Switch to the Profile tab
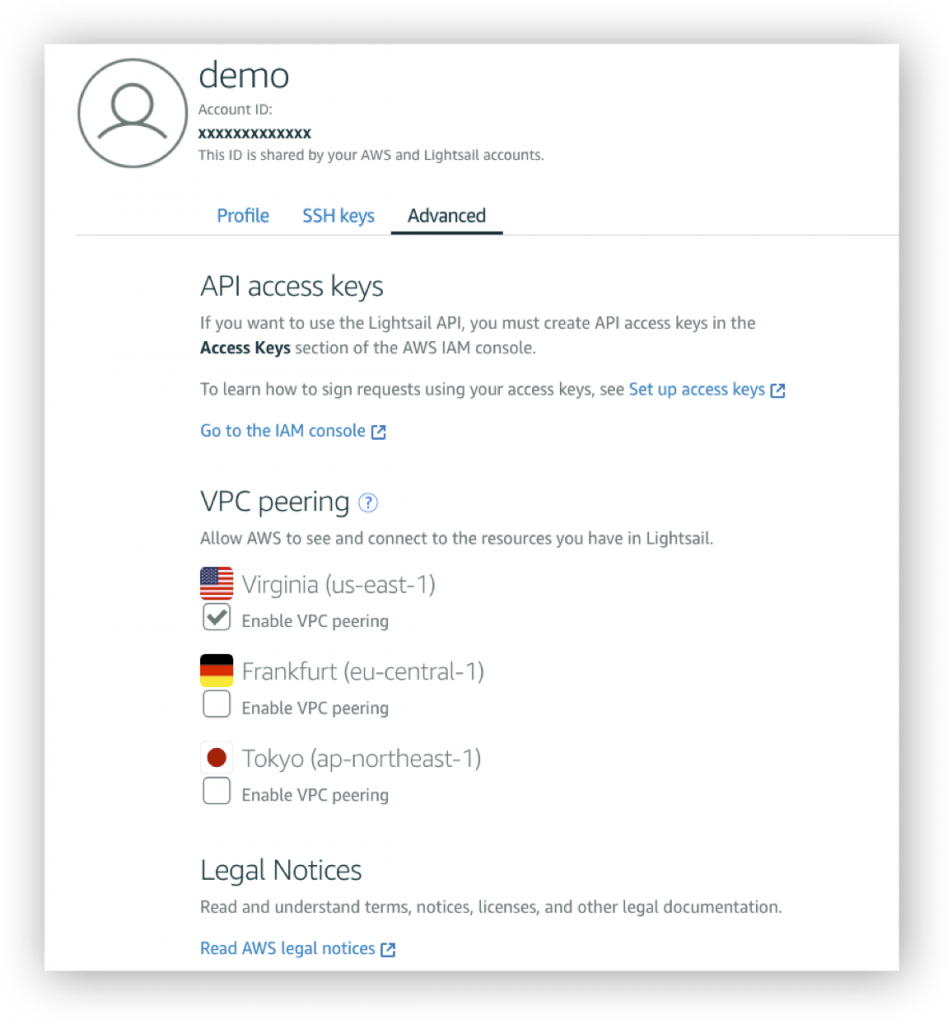 coord(243,216)
